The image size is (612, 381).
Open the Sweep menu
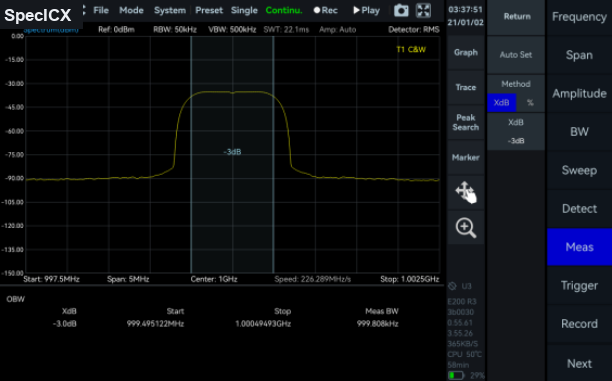click(x=579, y=170)
